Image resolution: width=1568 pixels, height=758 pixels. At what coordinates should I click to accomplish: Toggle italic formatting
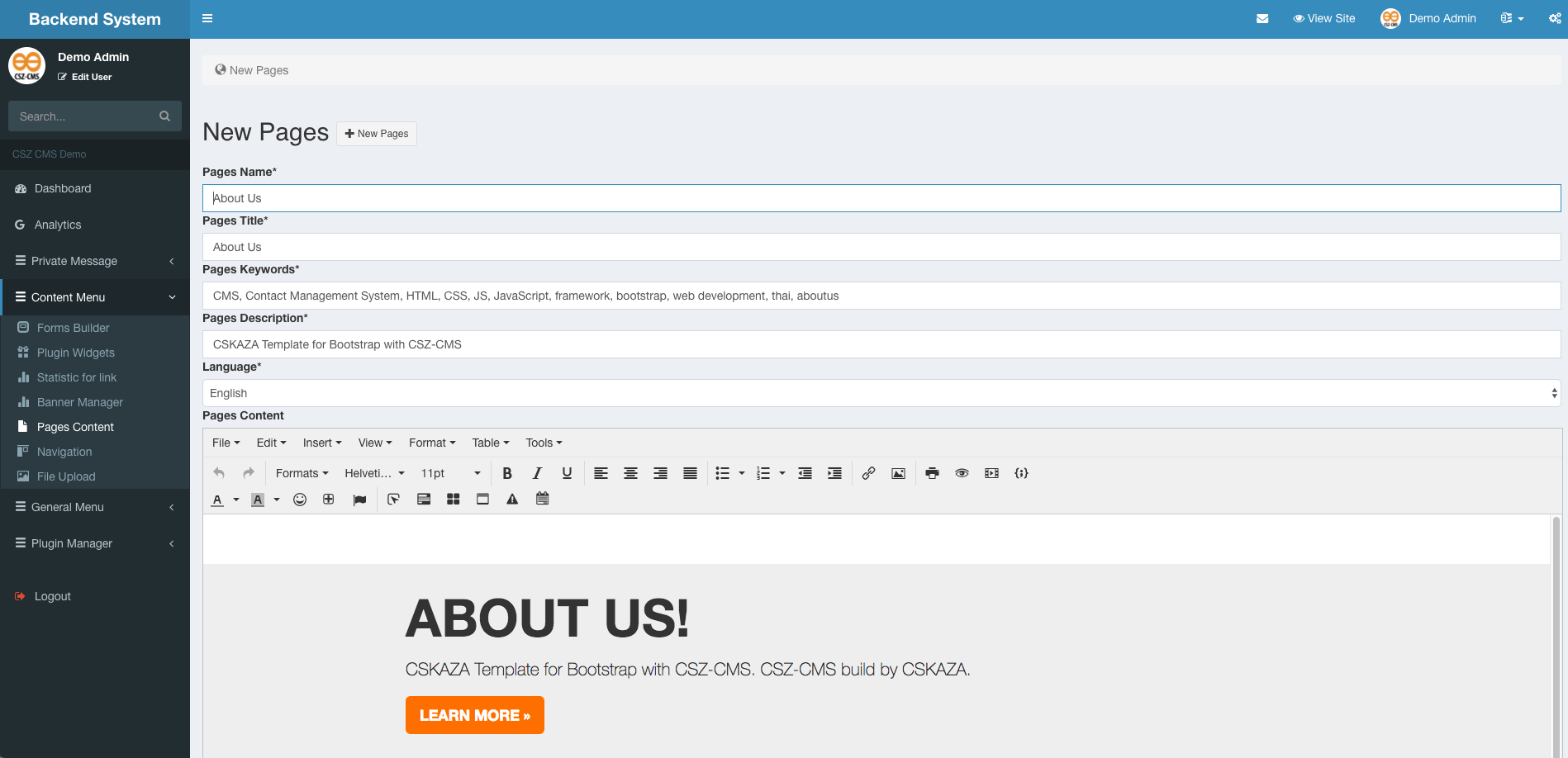click(x=537, y=473)
